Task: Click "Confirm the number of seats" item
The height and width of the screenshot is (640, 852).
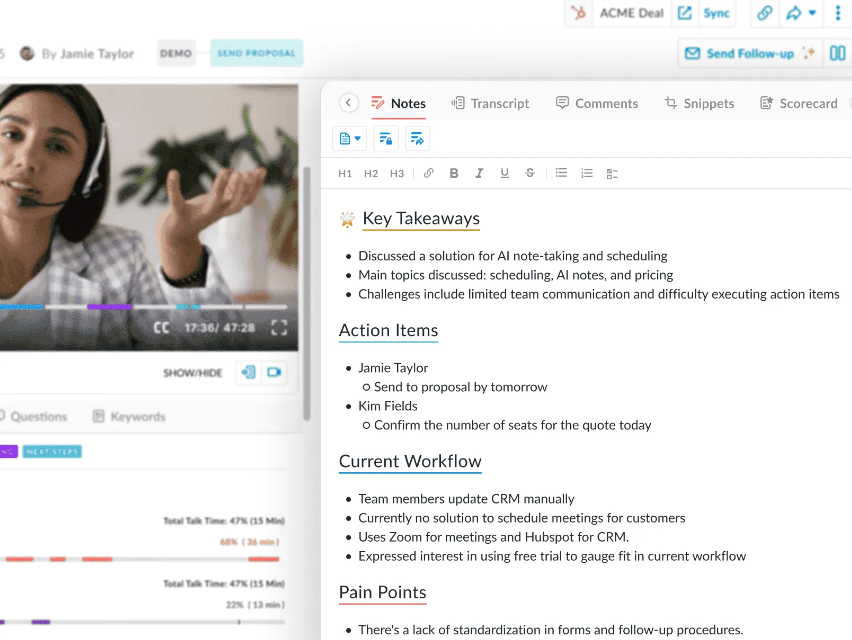Action: pos(512,425)
